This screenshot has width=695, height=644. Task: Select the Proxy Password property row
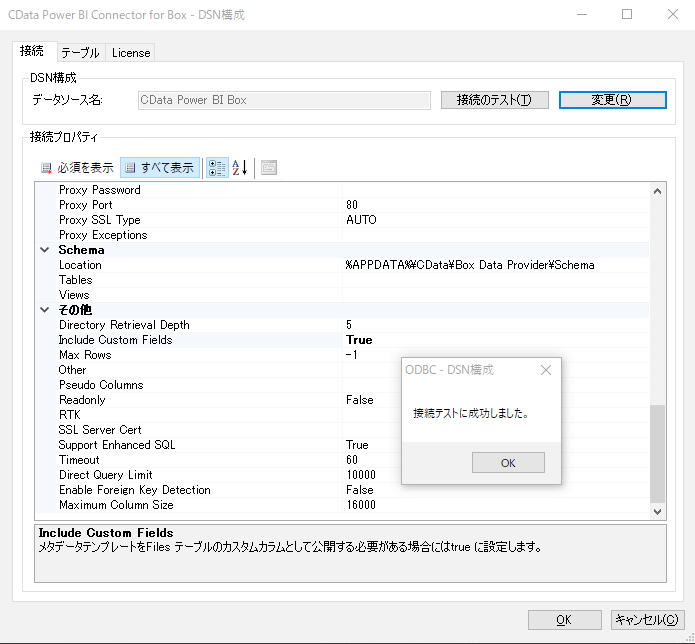tap(342, 190)
